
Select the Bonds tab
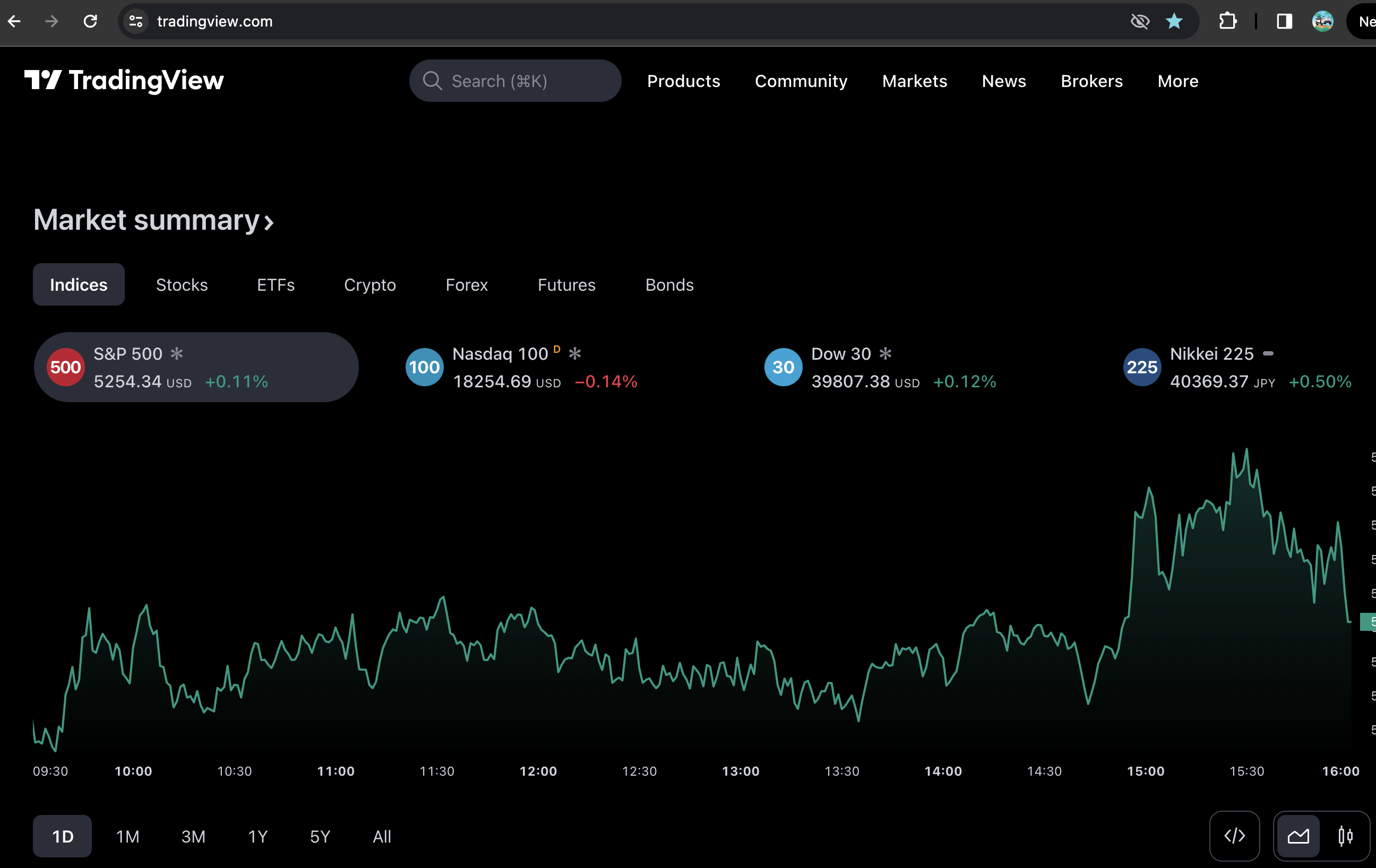[669, 284]
